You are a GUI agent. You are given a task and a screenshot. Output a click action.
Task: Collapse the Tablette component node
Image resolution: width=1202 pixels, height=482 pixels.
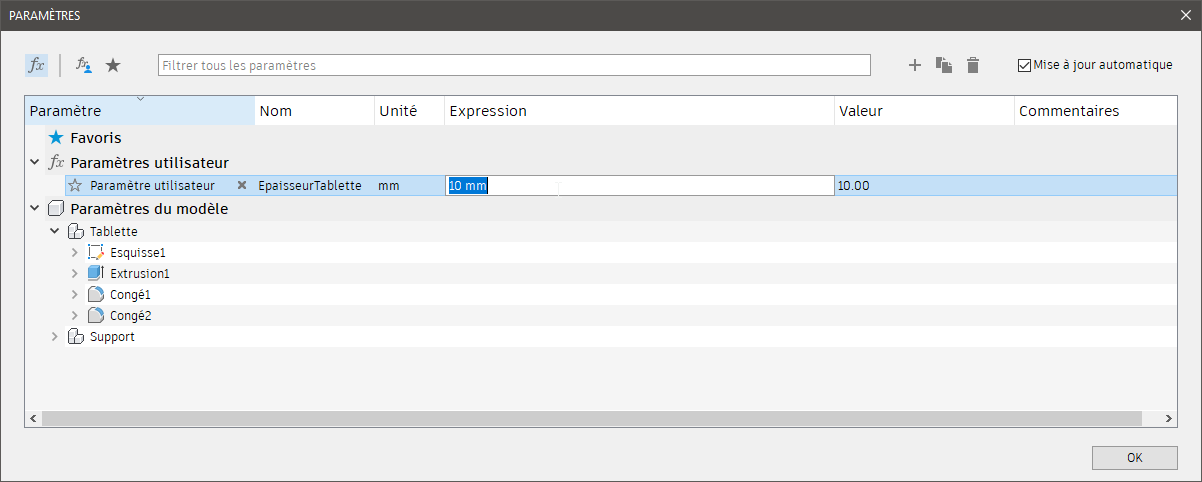coord(55,231)
